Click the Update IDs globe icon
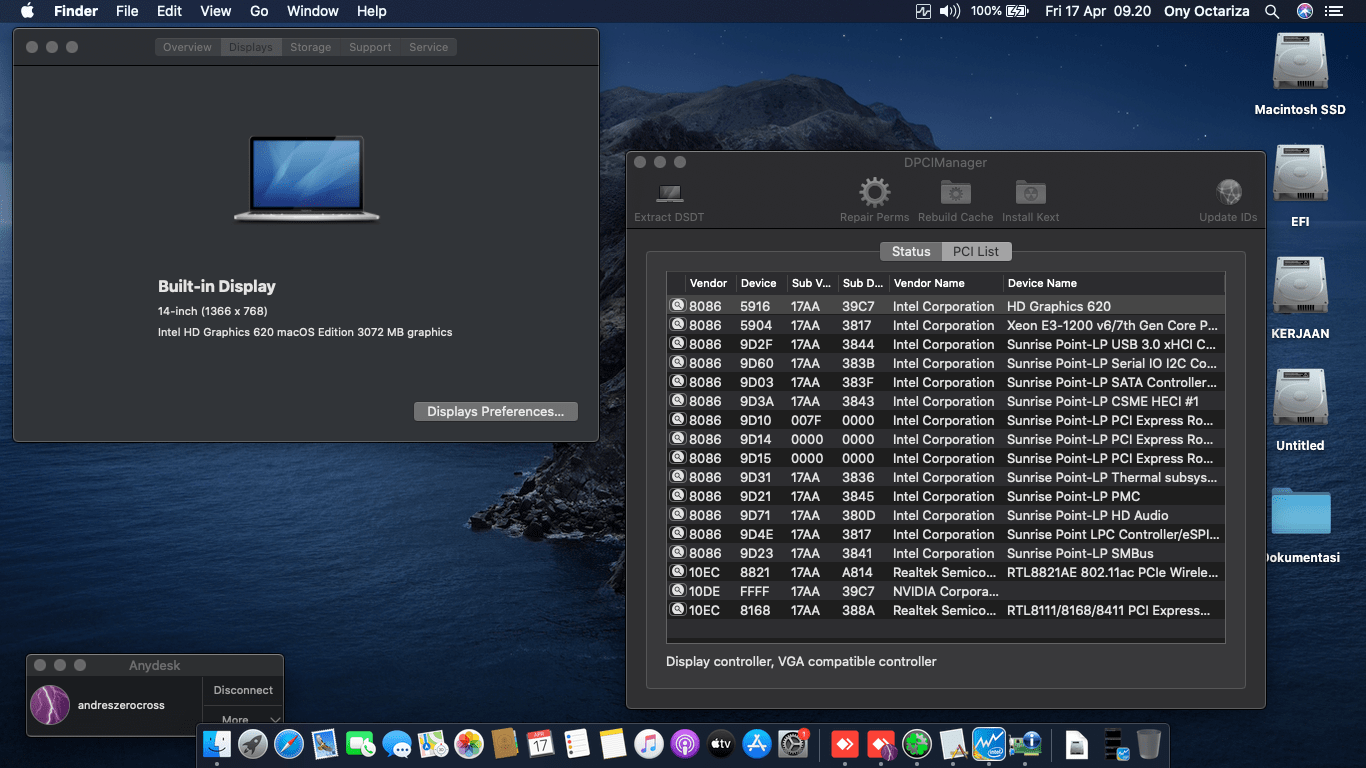This screenshot has width=1366, height=768. (1228, 193)
